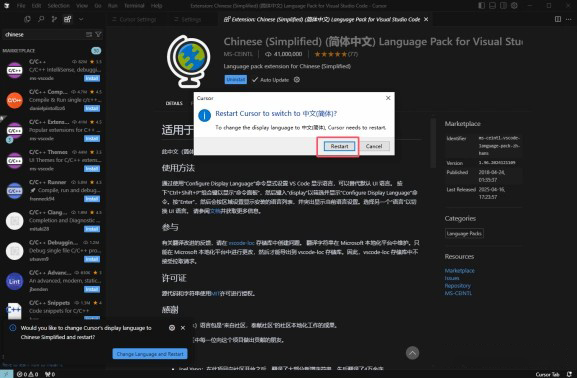
Task: Toggle the bottom panel layout icon
Action: point(492,6)
